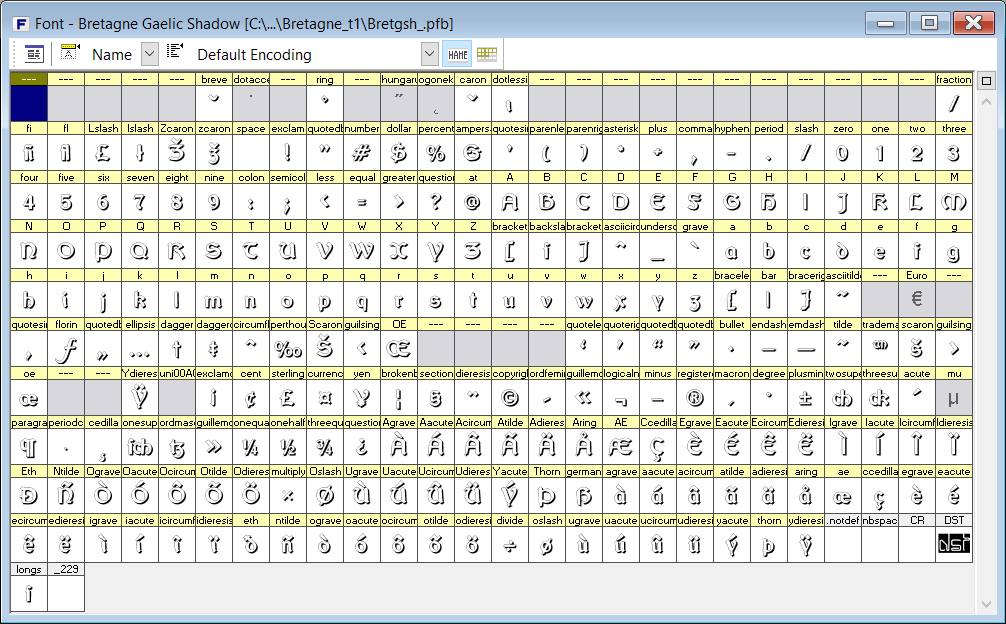Viewport: 1006px width, 624px height.
Task: Select the dark blue highlighted first glyph cell
Action: 29,103
